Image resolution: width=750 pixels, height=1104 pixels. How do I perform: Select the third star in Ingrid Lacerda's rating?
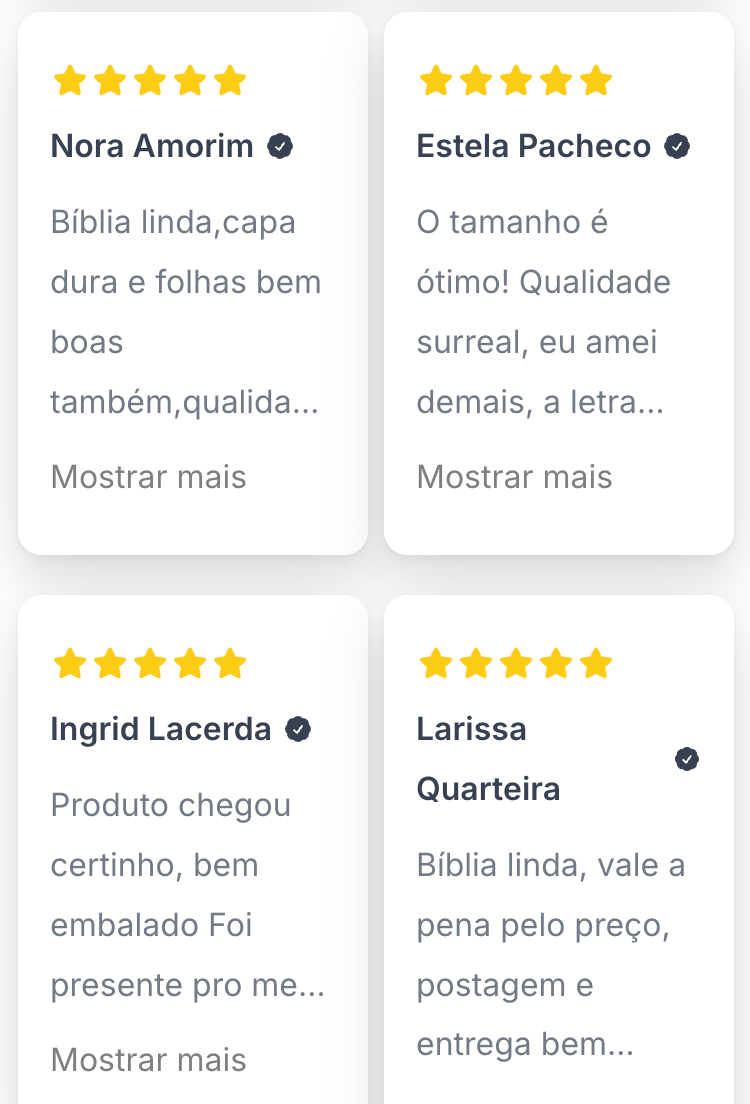click(150, 664)
